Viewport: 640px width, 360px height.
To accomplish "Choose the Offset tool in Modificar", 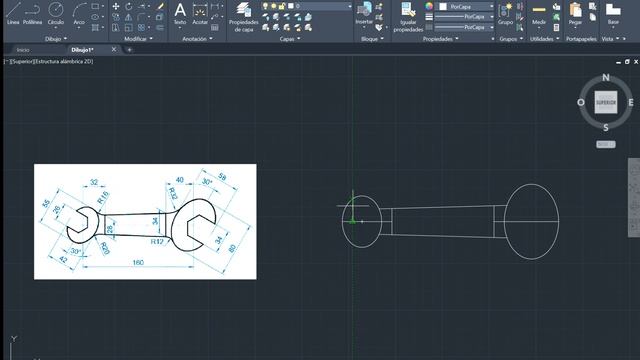I will [x=160, y=27].
